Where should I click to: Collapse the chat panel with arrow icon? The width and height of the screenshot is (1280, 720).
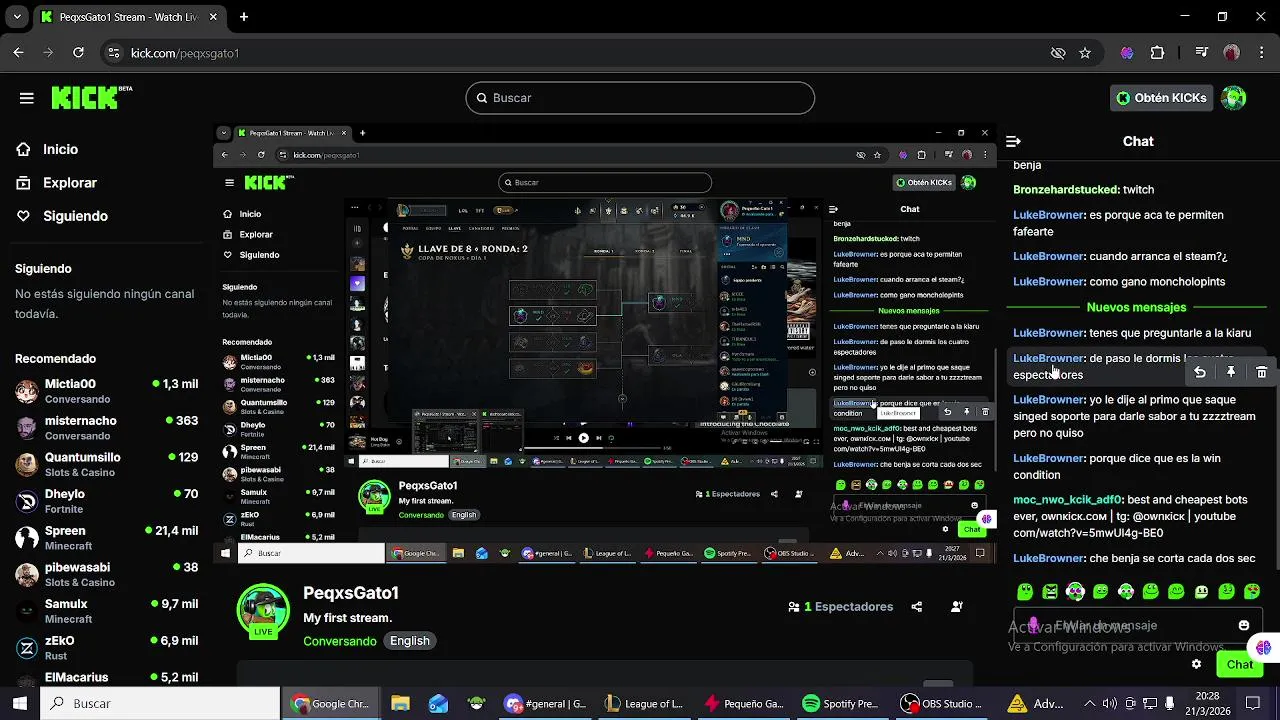coord(1013,142)
